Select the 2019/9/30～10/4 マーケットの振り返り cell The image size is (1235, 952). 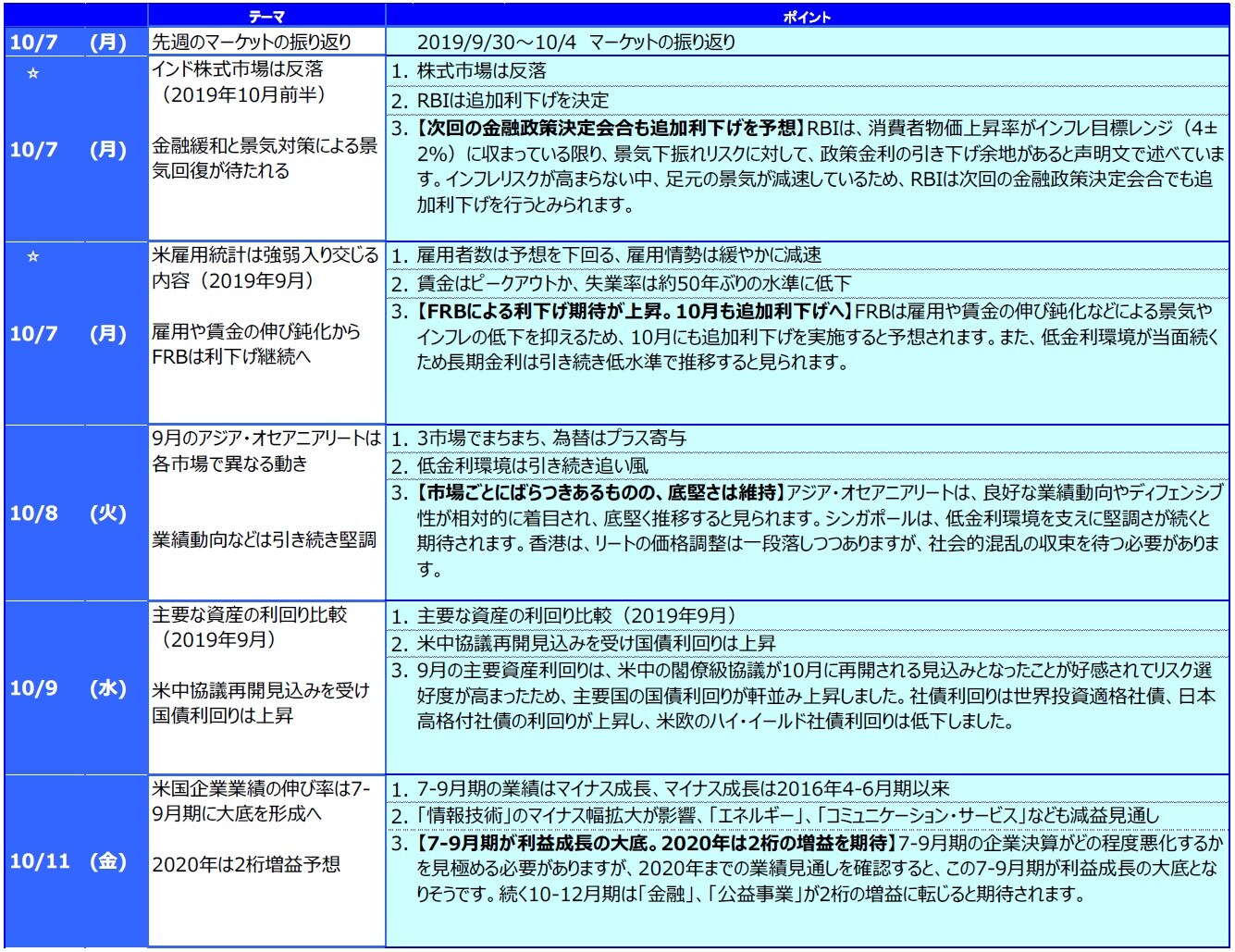576,42
